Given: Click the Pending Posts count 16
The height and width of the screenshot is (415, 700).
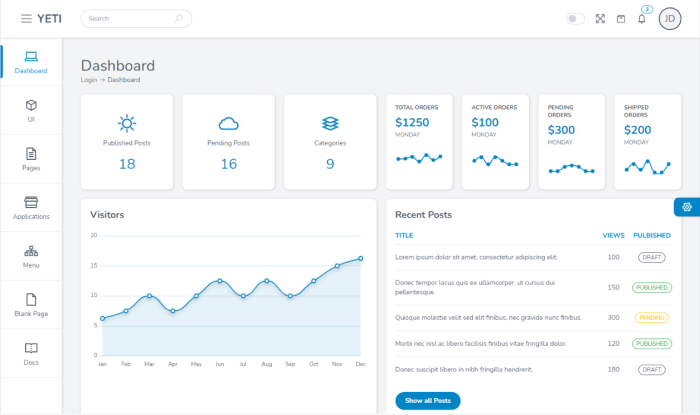Looking at the screenshot, I should [229, 164].
